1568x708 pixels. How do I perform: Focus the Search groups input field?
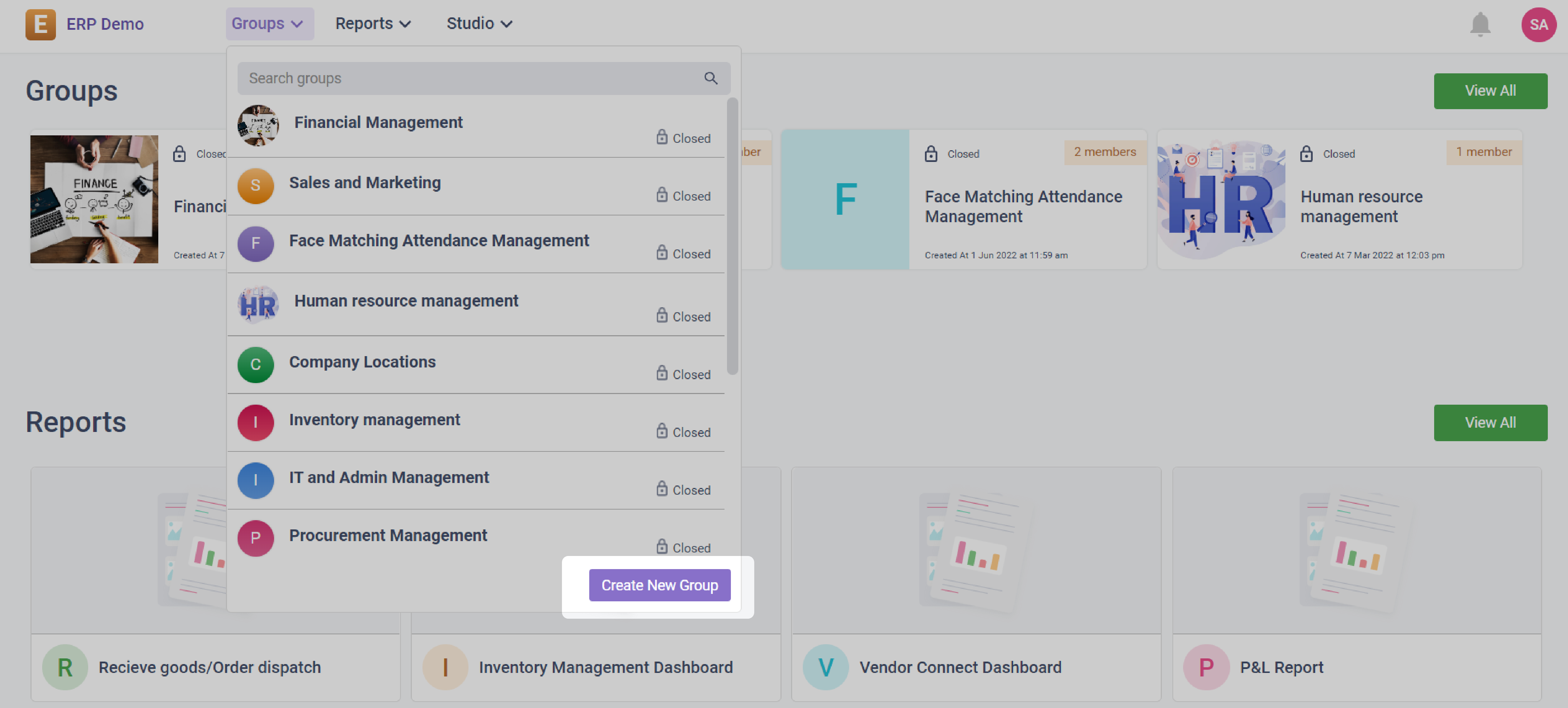pyautogui.click(x=469, y=78)
